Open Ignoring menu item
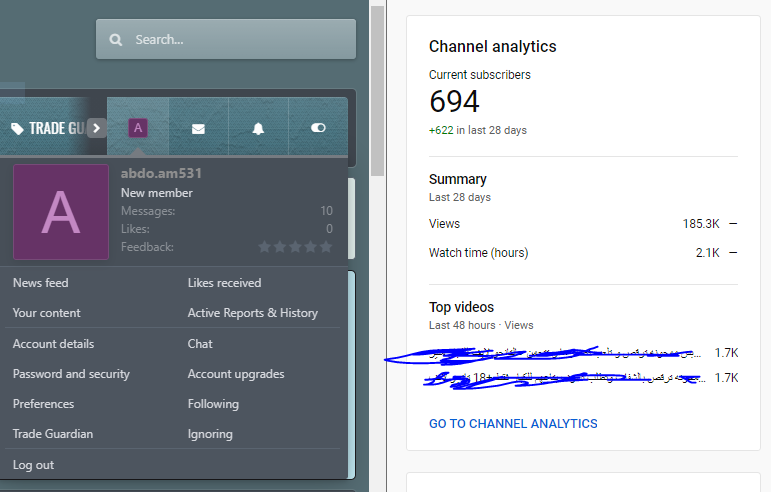This screenshot has height=492, width=771. click(210, 434)
